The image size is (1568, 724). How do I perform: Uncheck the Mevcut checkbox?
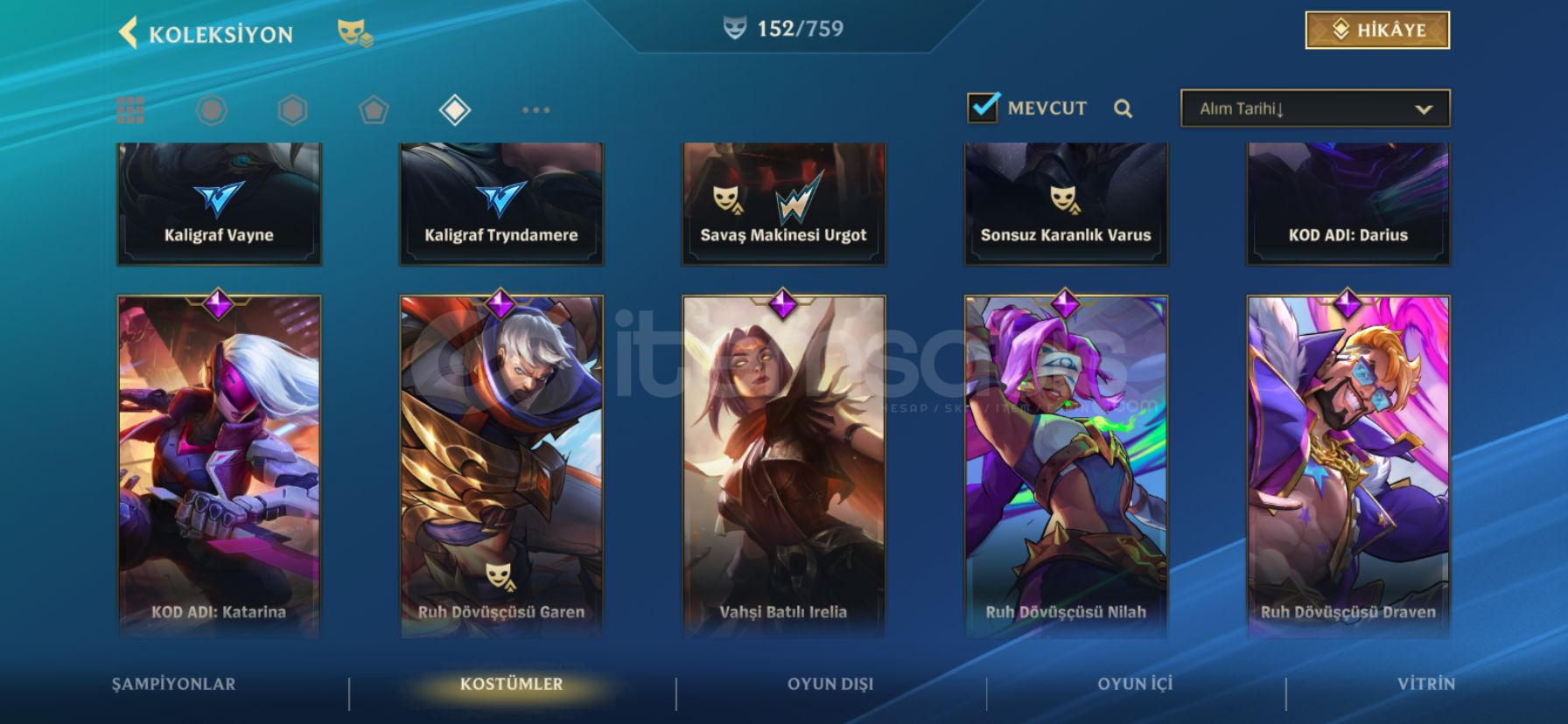[x=983, y=108]
